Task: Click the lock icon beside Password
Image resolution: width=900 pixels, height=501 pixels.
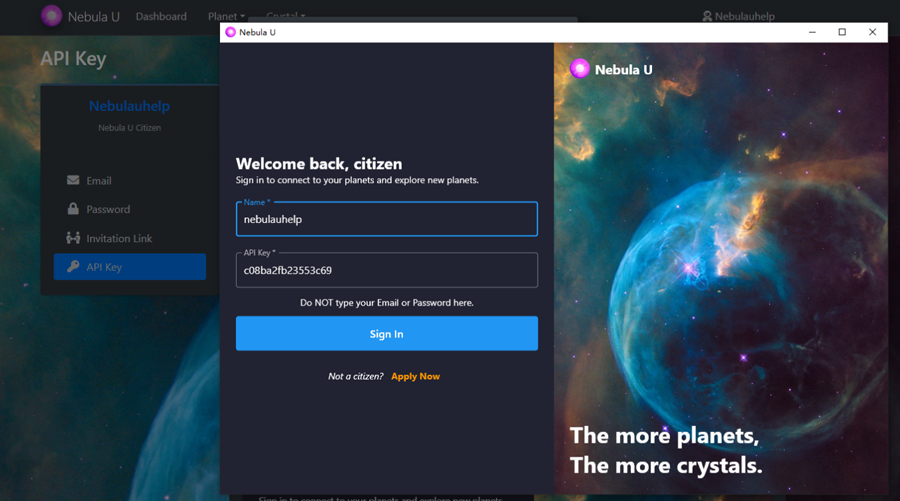Action: click(73, 208)
